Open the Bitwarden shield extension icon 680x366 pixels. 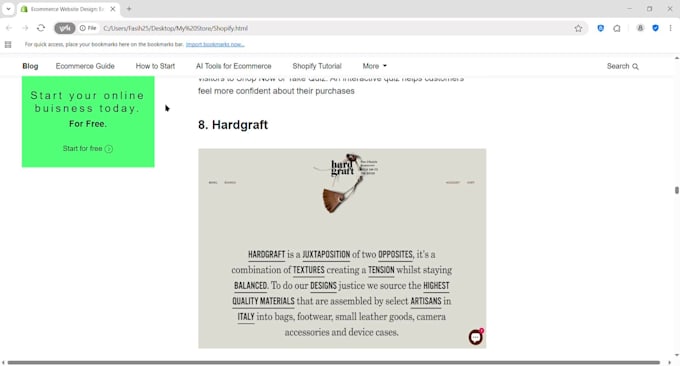click(601, 28)
